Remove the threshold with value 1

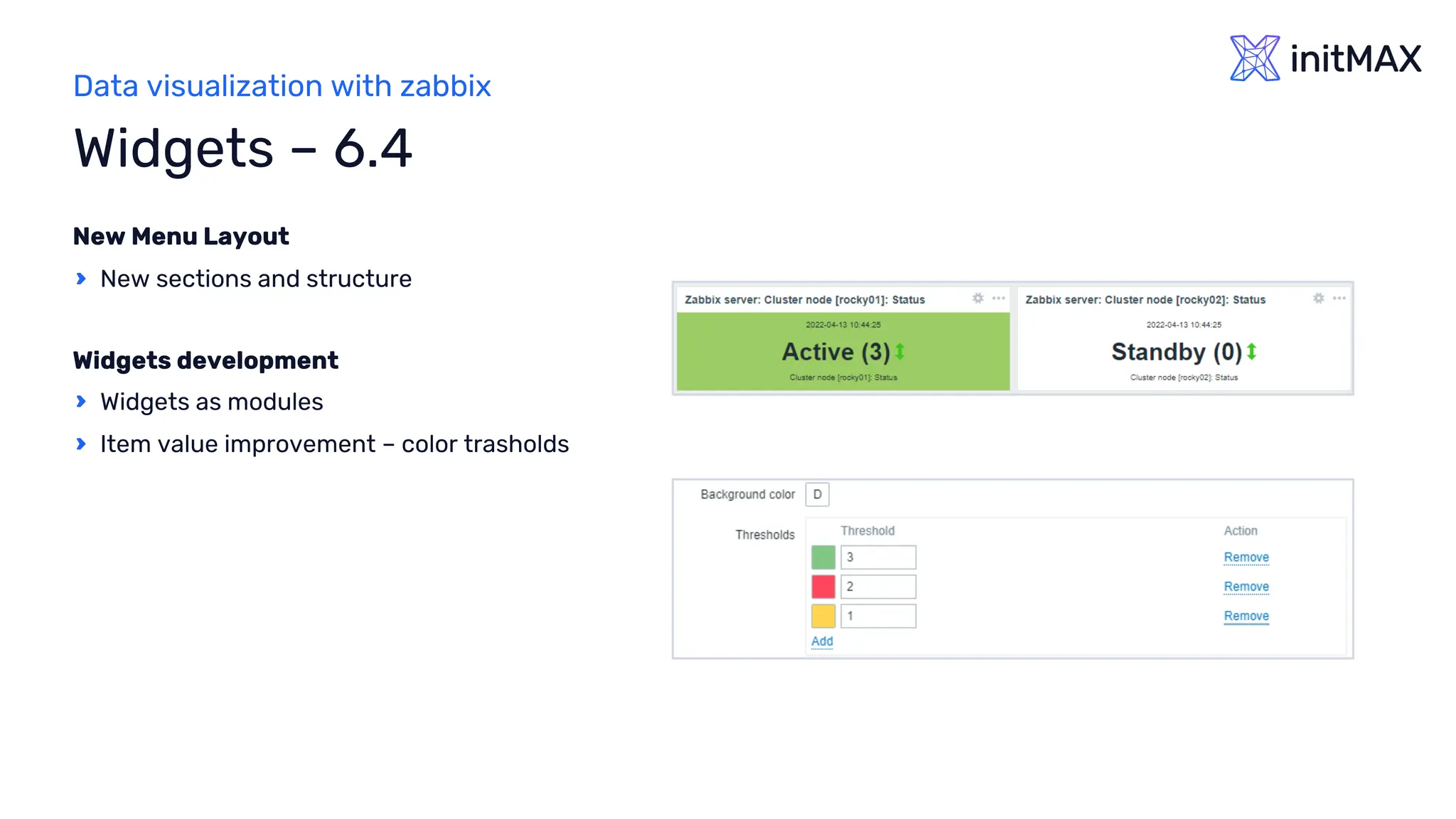click(1246, 616)
